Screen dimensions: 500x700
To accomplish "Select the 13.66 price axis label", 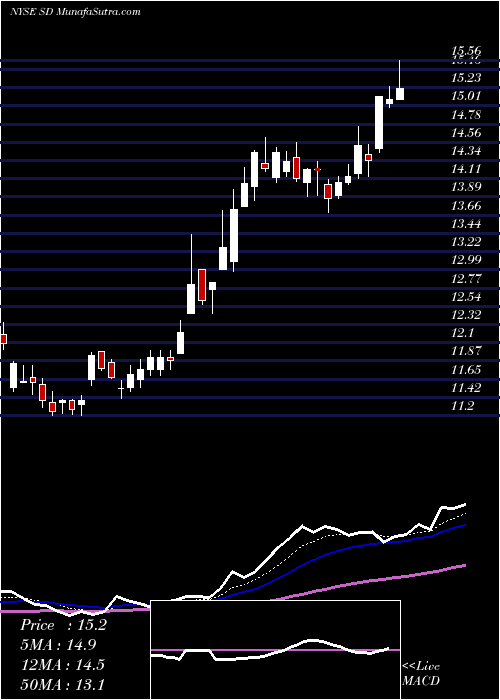I will [466, 206].
